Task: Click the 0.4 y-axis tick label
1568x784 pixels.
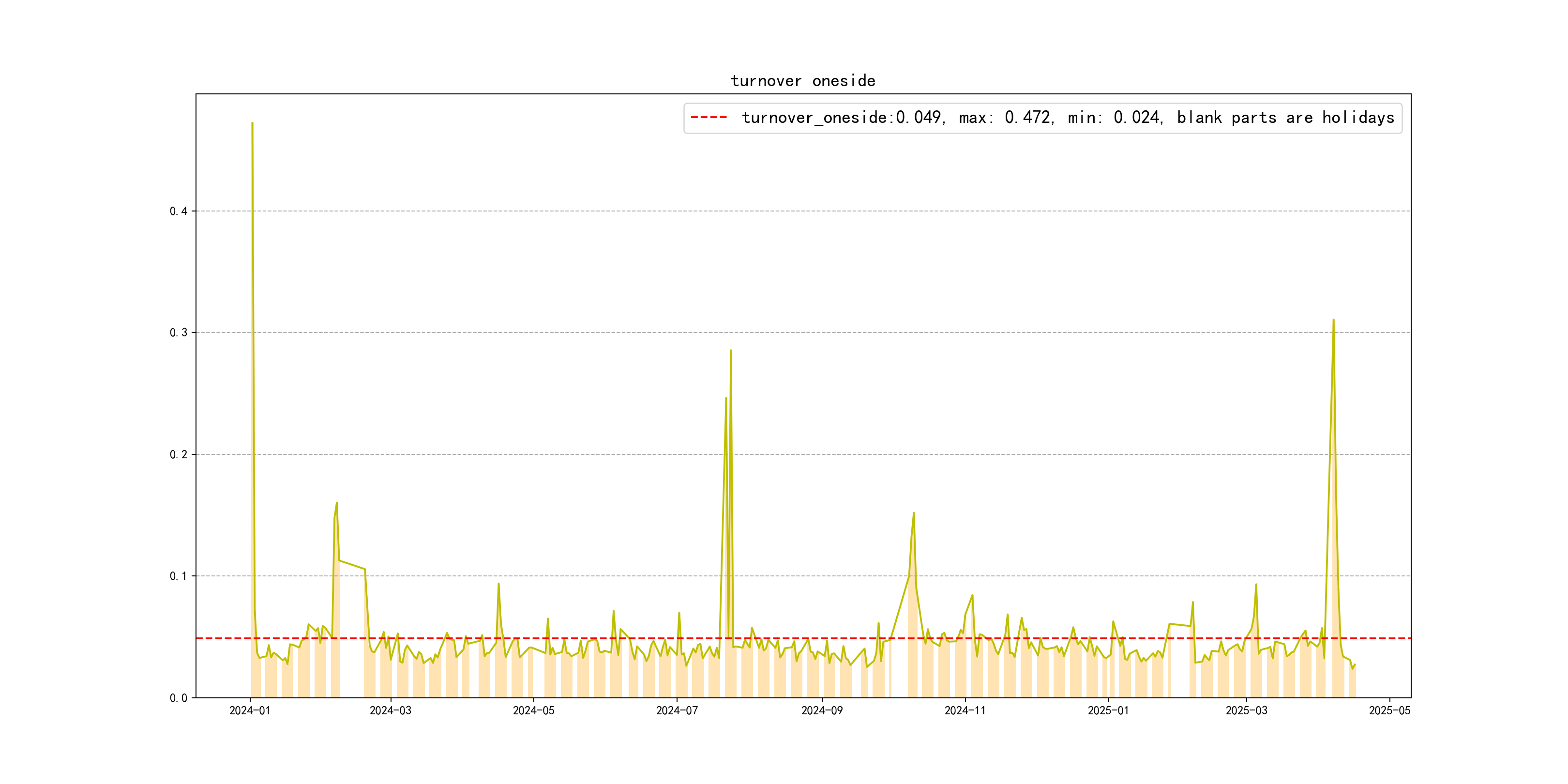Action: pyautogui.click(x=179, y=211)
